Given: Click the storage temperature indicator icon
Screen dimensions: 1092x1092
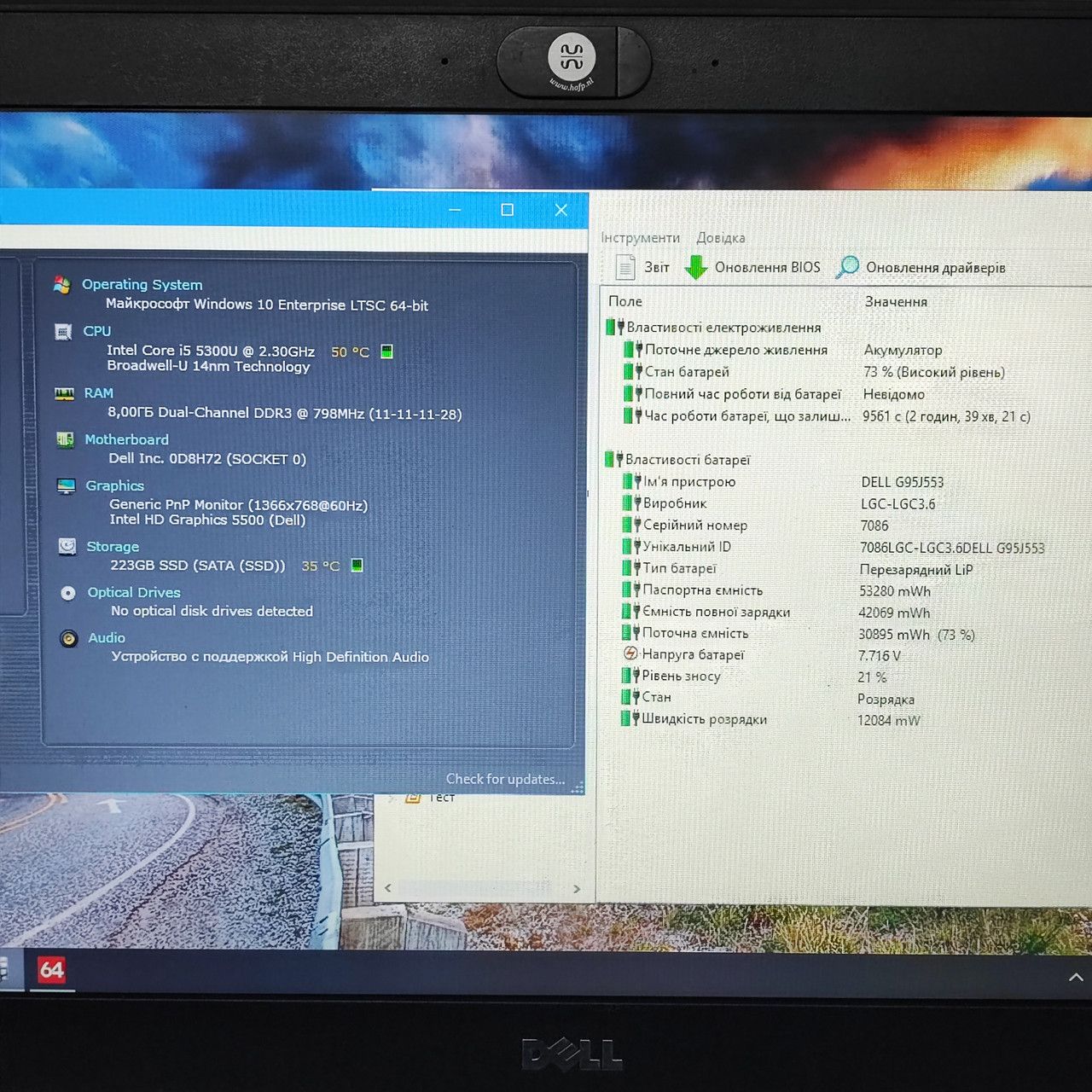Looking at the screenshot, I should click(x=357, y=565).
